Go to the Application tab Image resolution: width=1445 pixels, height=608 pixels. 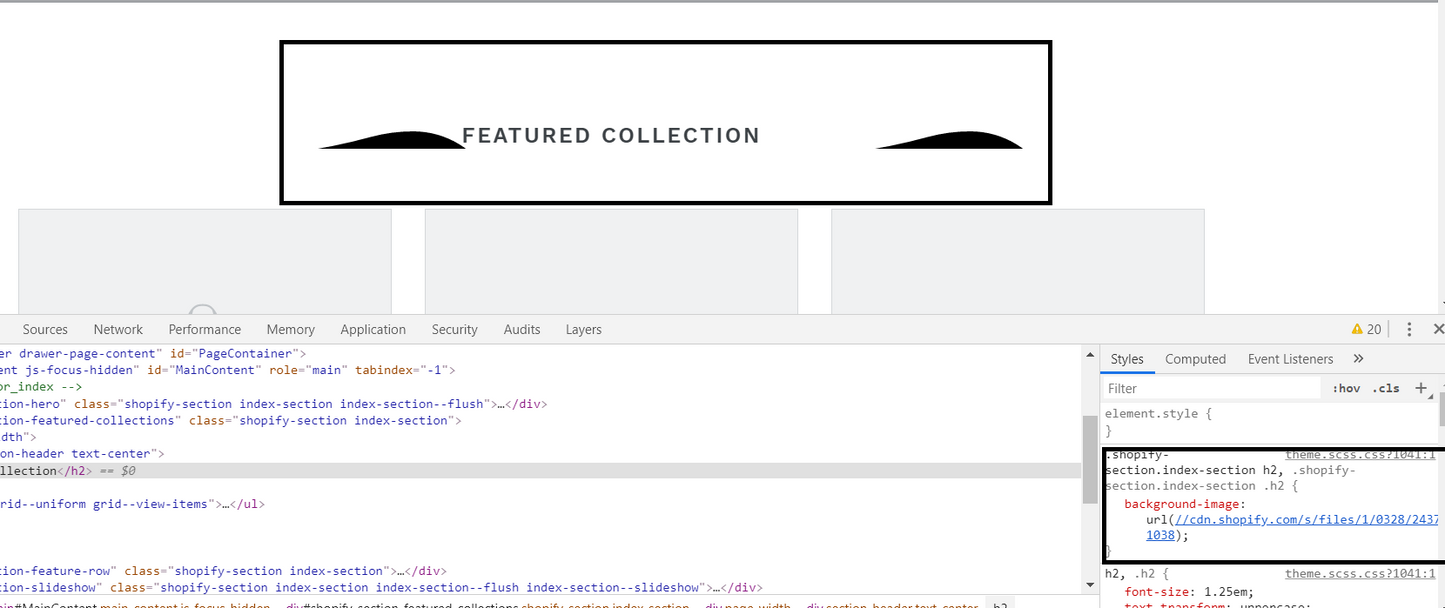[373, 329]
